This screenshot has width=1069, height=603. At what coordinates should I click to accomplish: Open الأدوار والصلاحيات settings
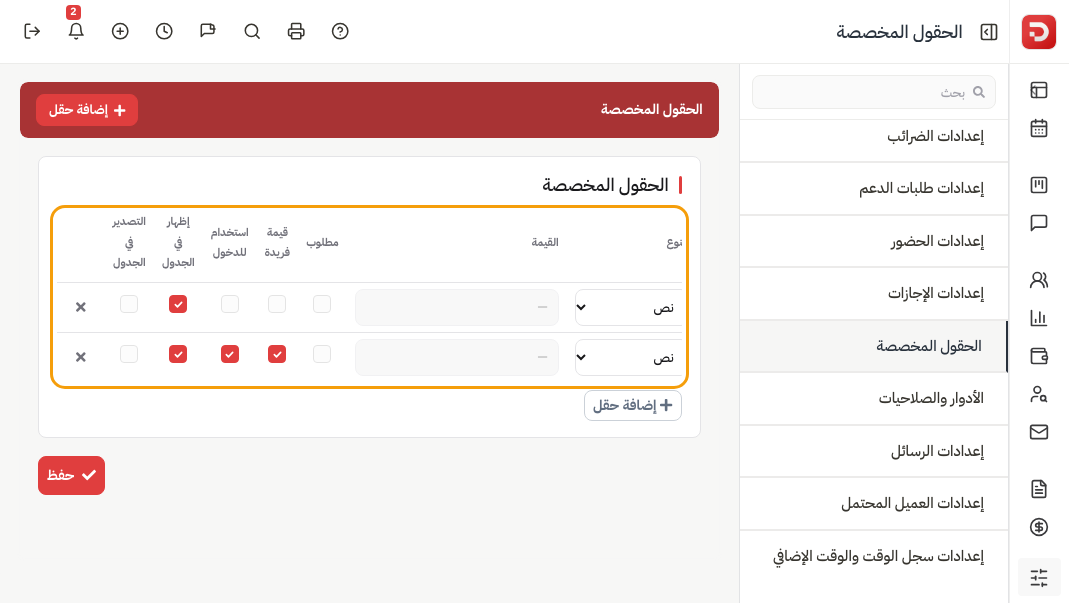[x=874, y=398]
